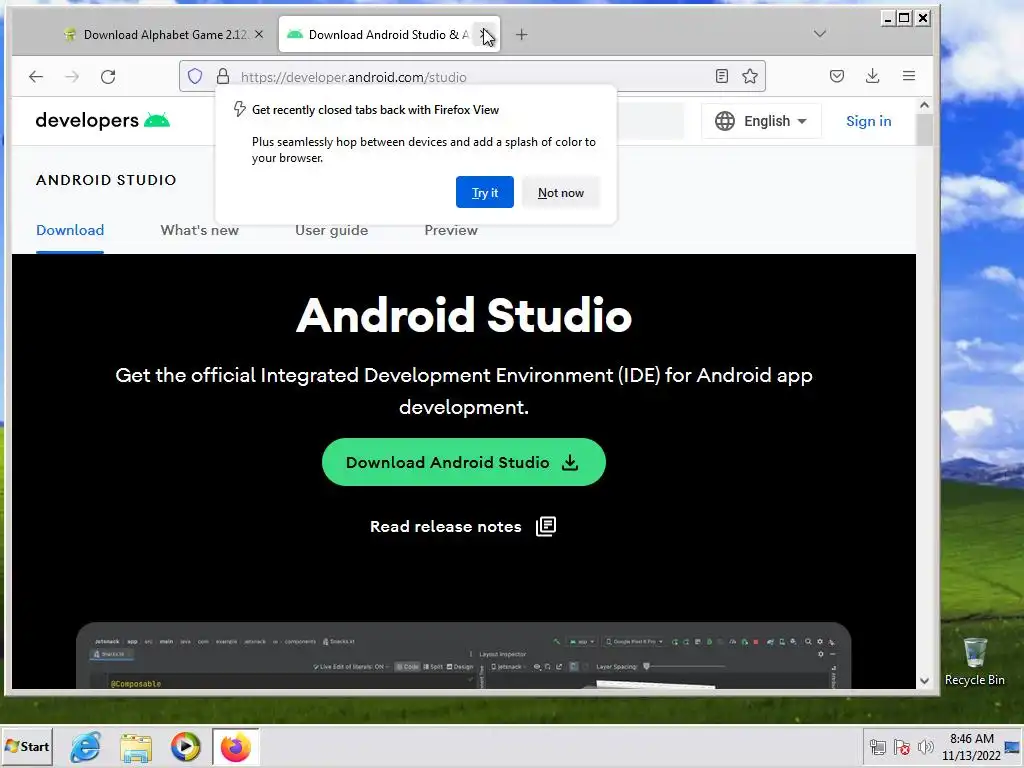Image resolution: width=1024 pixels, height=768 pixels.
Task: Dismiss popup with Not now
Action: click(560, 192)
